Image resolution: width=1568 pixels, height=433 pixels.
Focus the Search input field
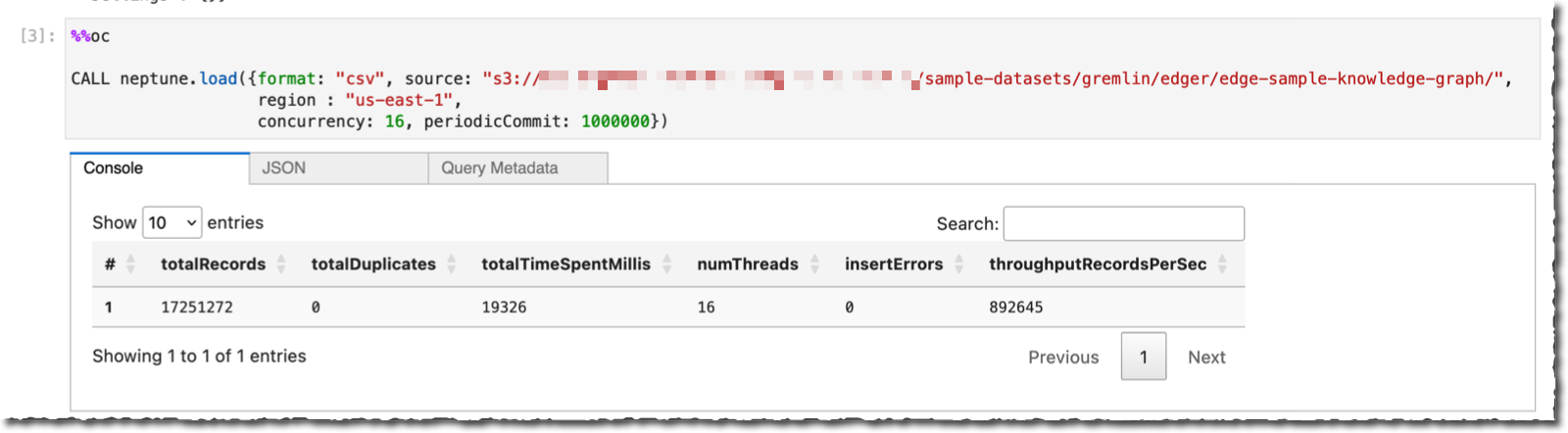(x=1124, y=223)
